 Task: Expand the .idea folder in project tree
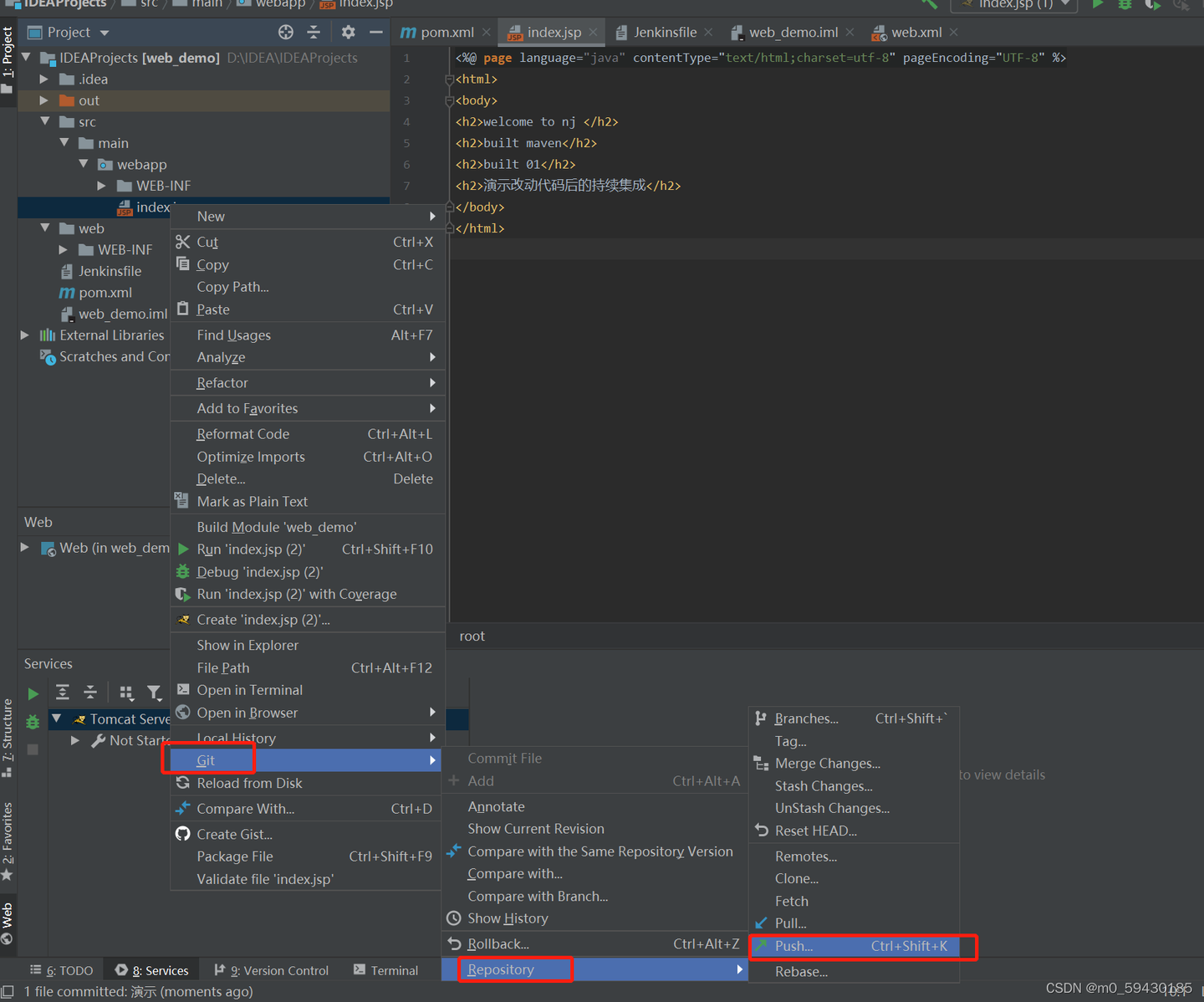point(44,79)
